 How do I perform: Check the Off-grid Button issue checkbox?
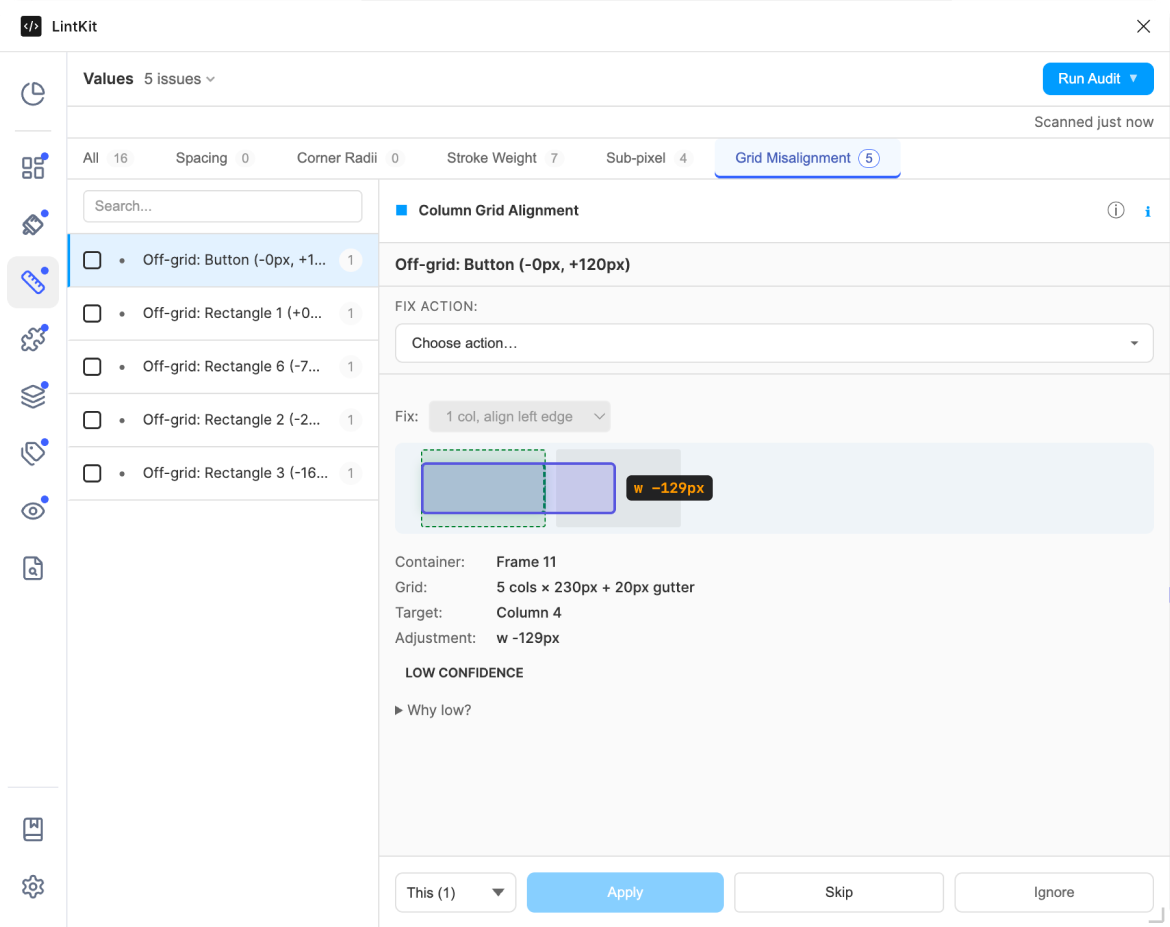click(92, 259)
